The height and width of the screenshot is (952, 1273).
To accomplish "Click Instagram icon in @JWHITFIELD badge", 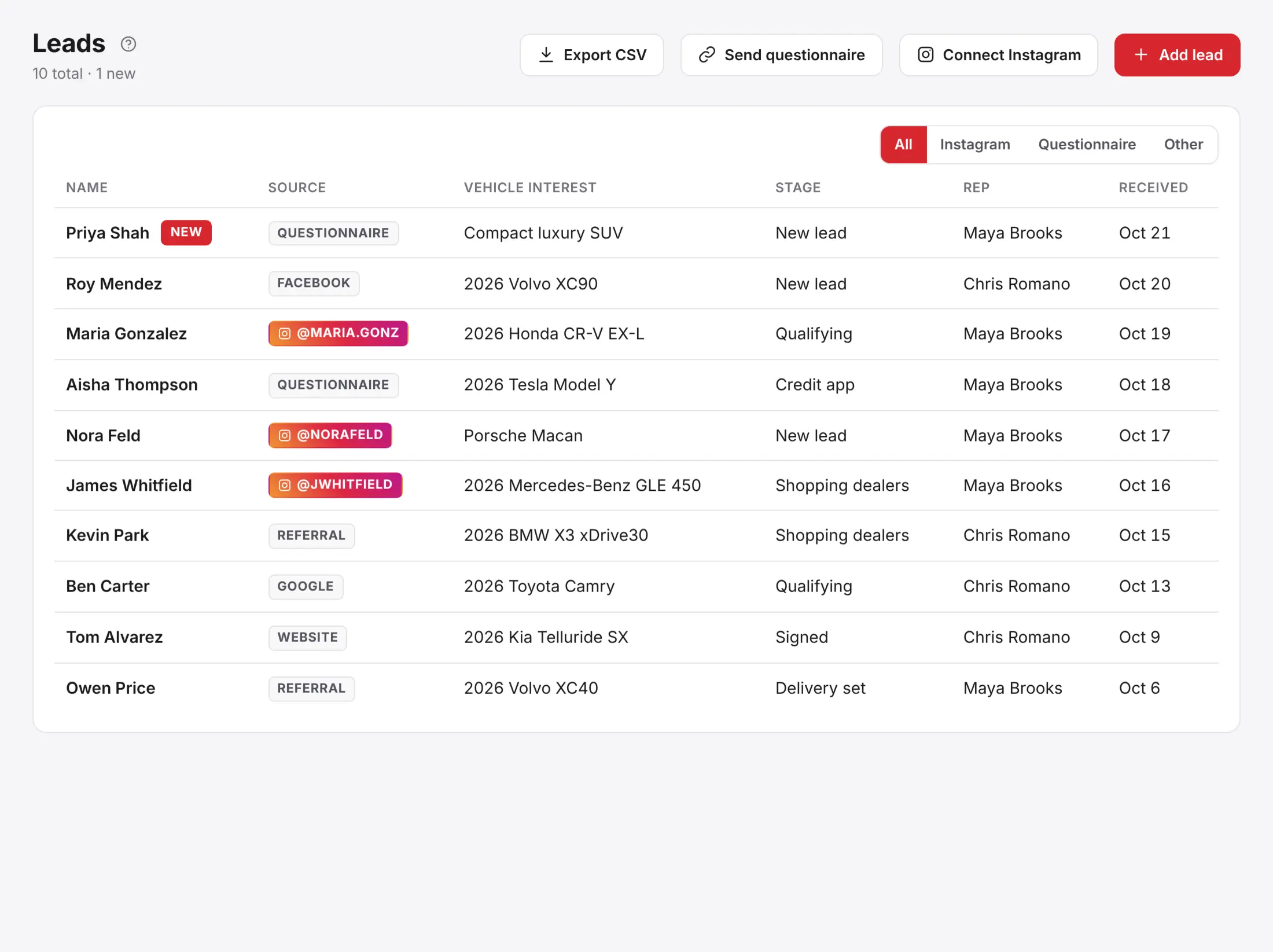I will click(285, 485).
